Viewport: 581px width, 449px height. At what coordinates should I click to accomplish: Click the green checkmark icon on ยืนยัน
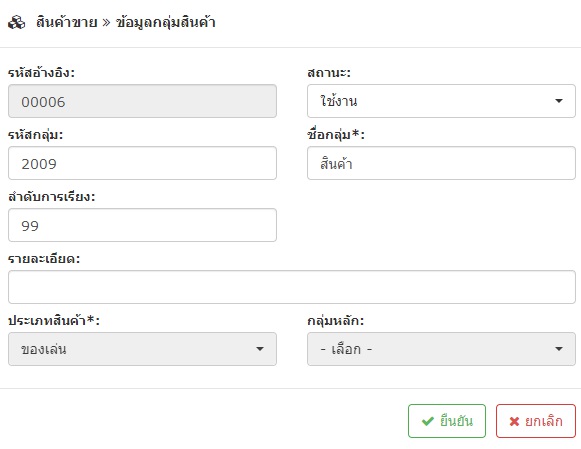pyautogui.click(x=428, y=421)
